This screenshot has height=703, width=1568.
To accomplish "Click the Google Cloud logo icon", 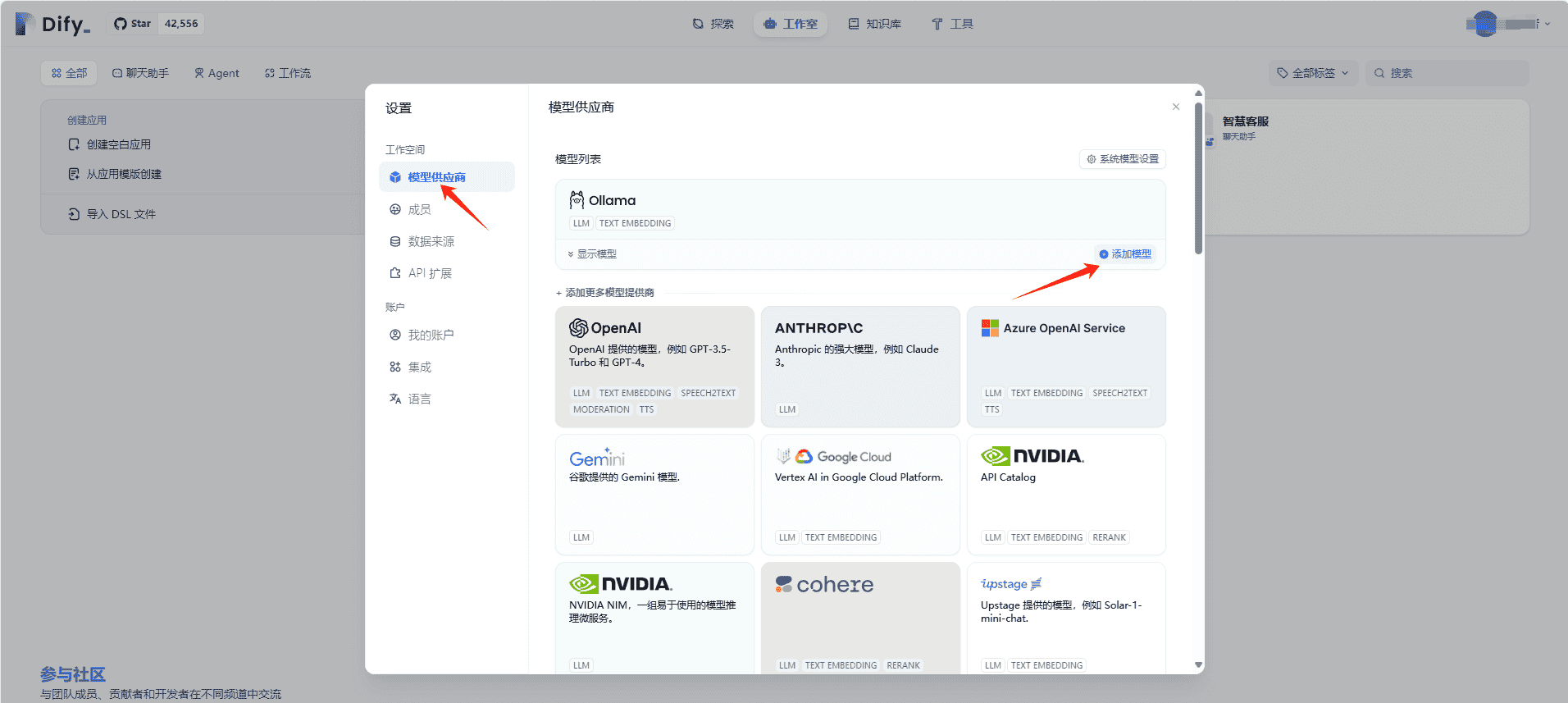I will click(x=805, y=456).
